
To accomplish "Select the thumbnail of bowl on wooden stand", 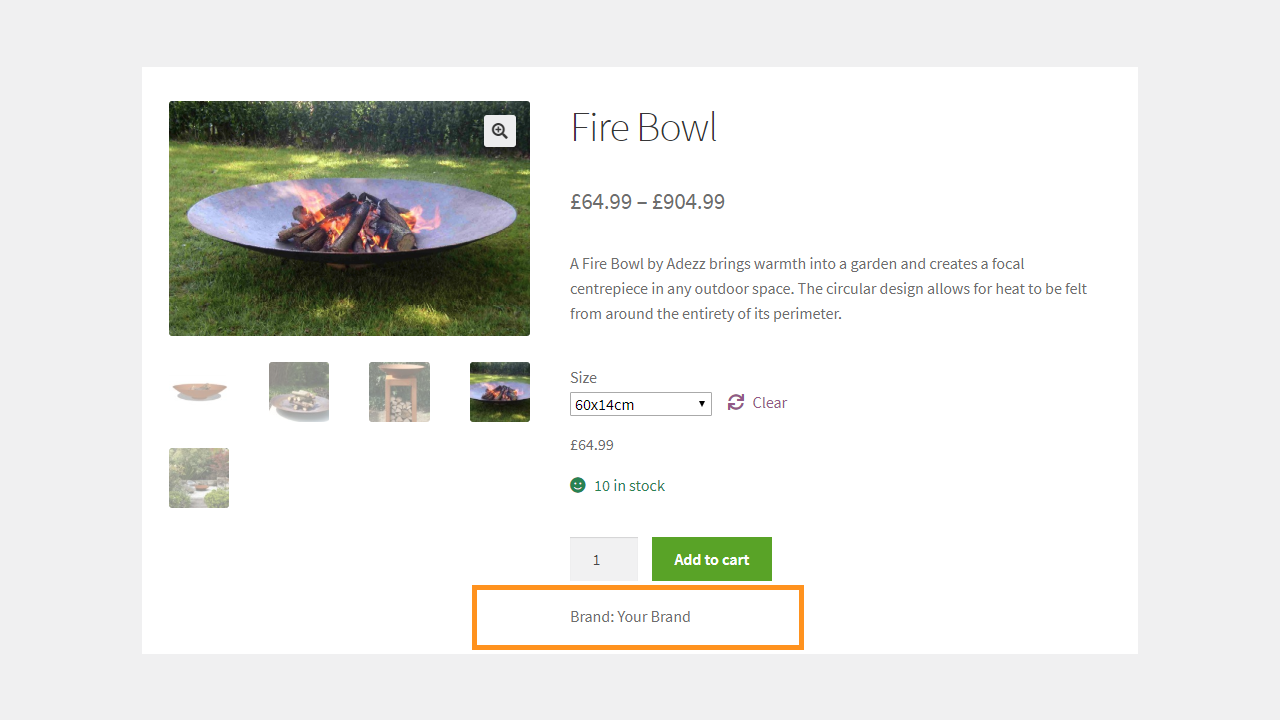I will click(399, 392).
